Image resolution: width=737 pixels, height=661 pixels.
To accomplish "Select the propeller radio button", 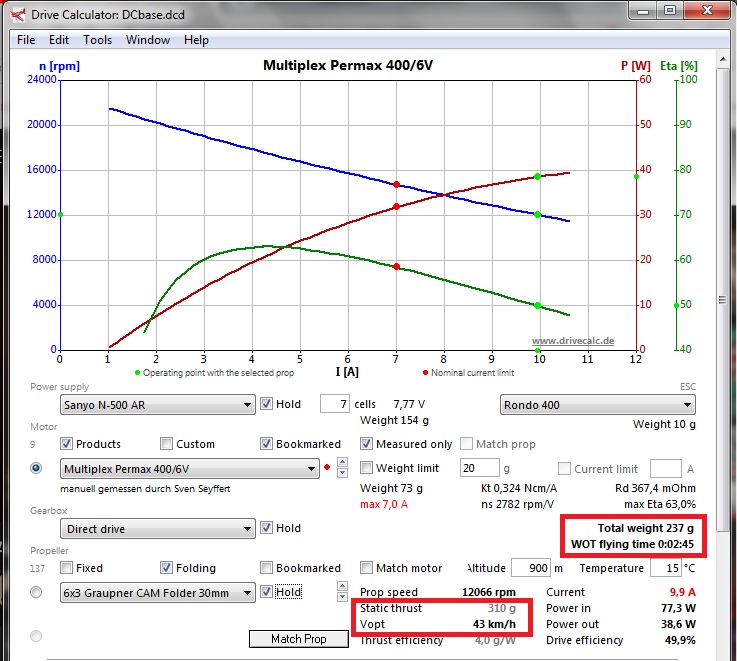I will (x=37, y=592).
